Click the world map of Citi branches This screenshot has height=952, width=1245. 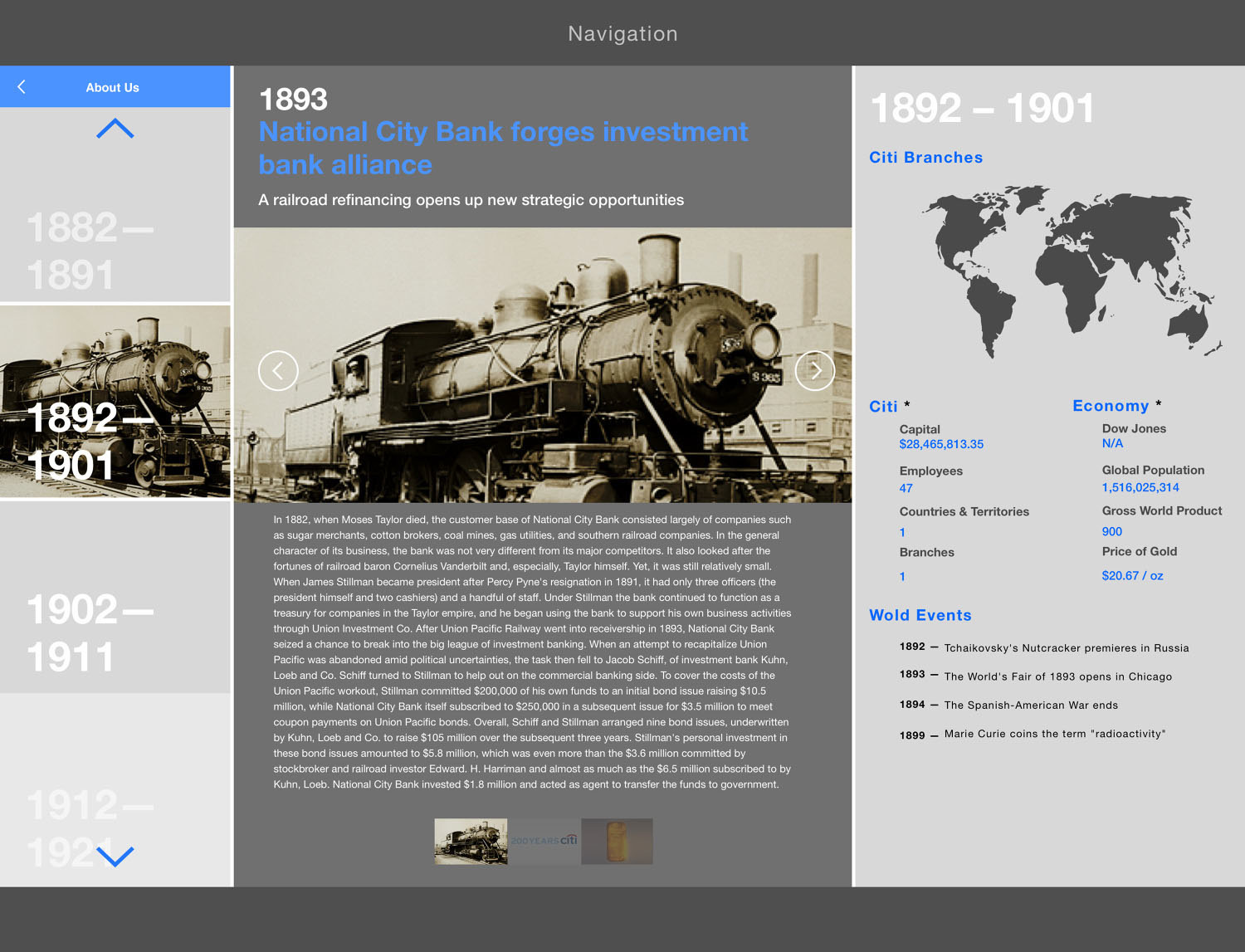tap(1072, 271)
